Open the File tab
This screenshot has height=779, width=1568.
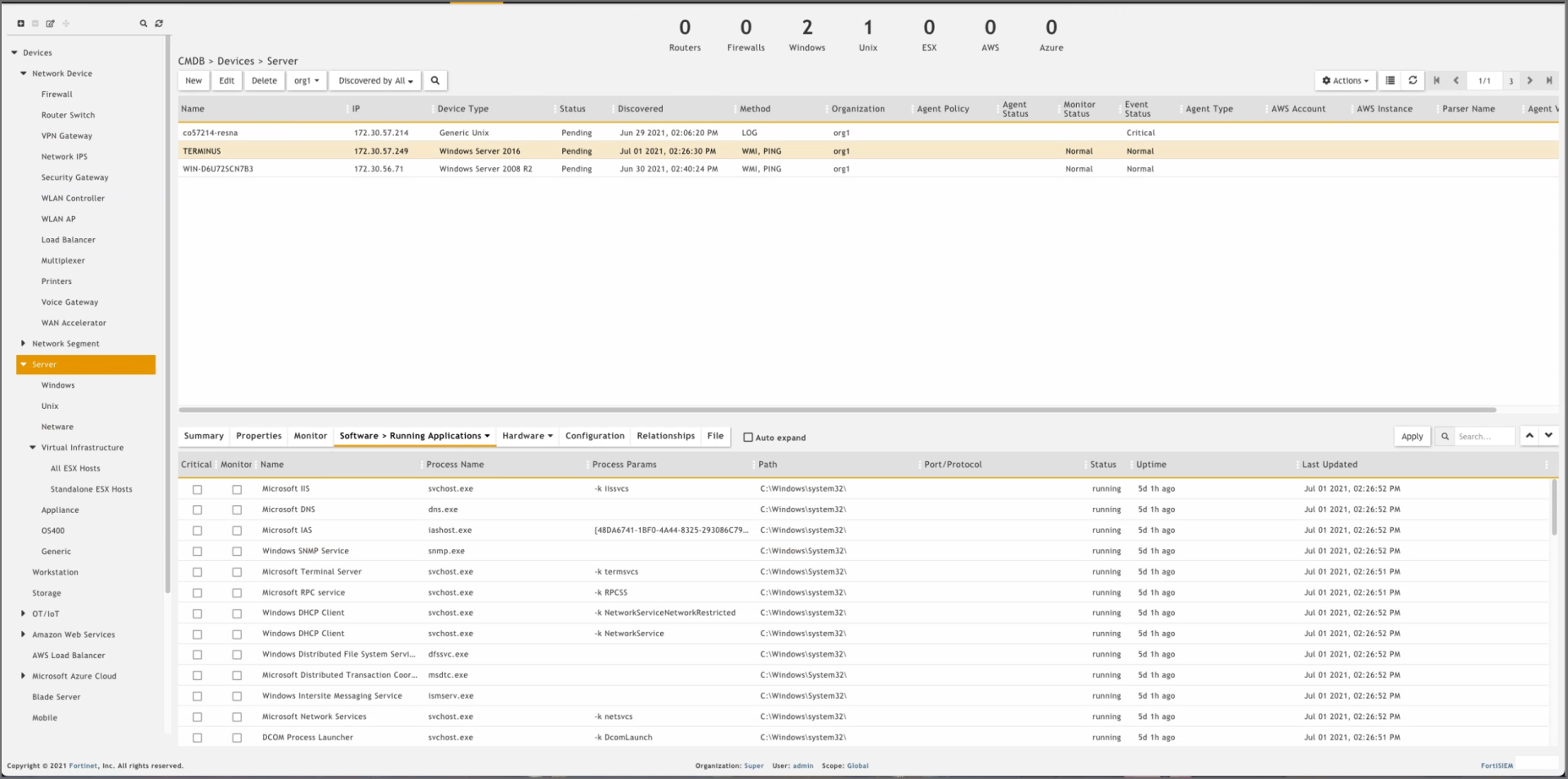[716, 436]
